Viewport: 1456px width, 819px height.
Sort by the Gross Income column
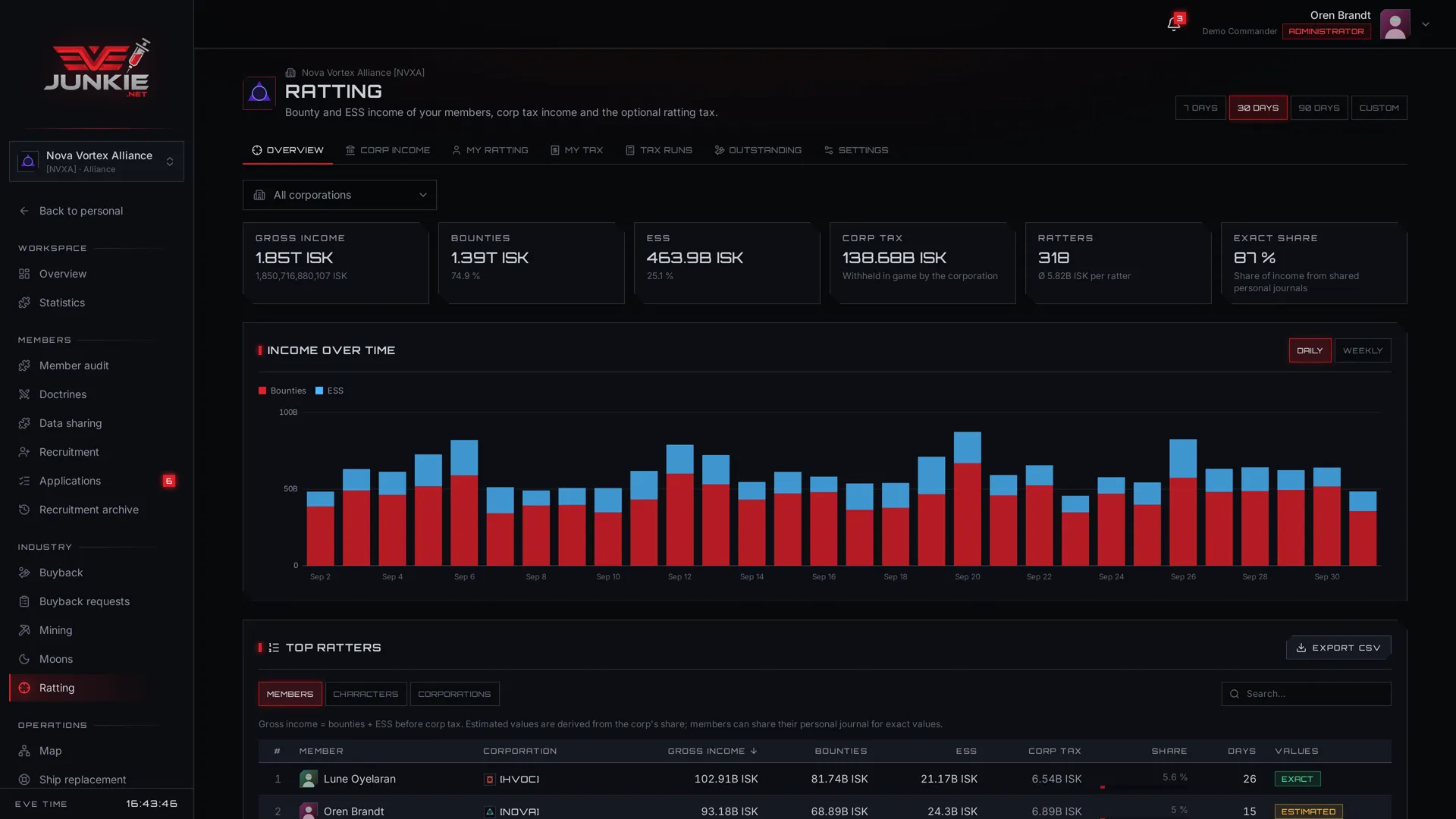tap(712, 751)
